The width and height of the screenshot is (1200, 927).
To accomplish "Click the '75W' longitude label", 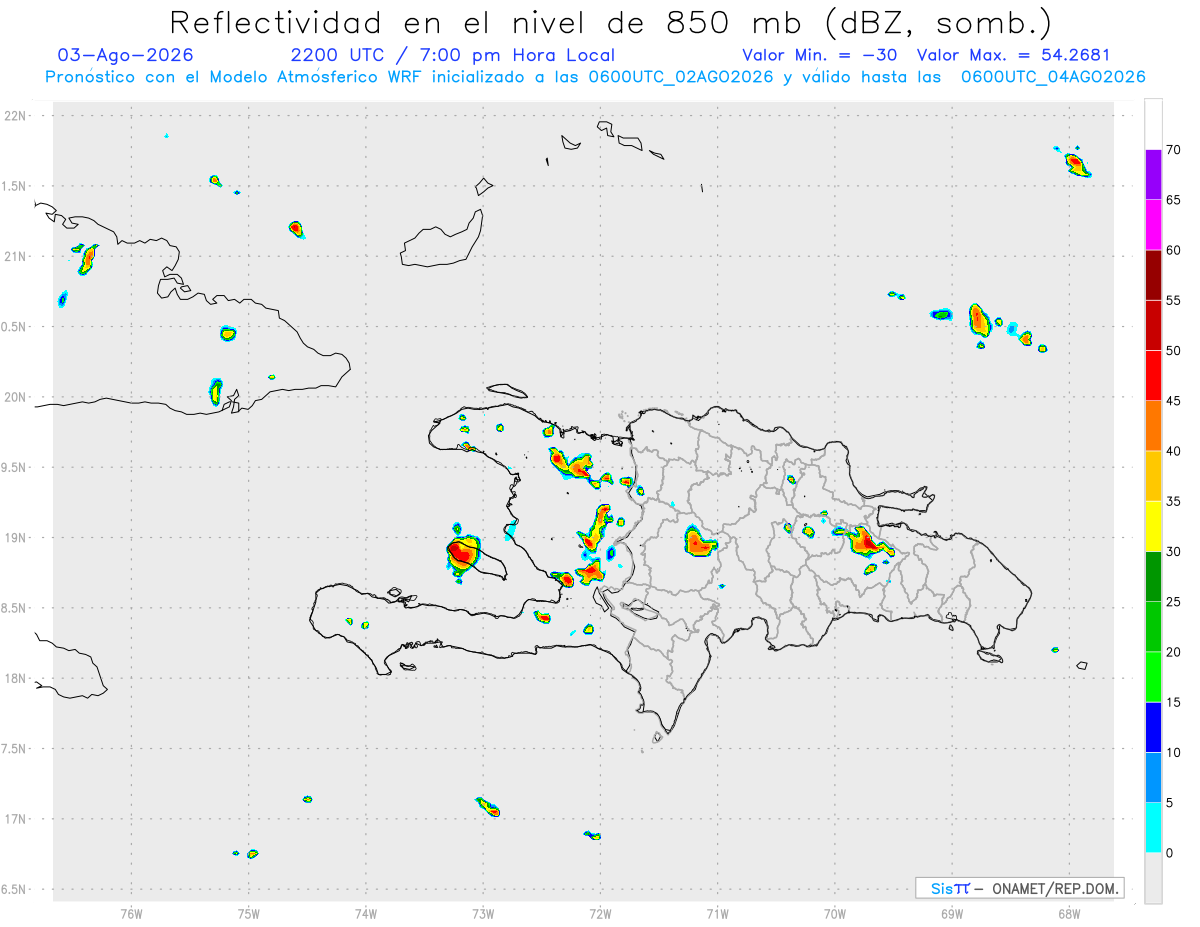I will pos(249,913).
